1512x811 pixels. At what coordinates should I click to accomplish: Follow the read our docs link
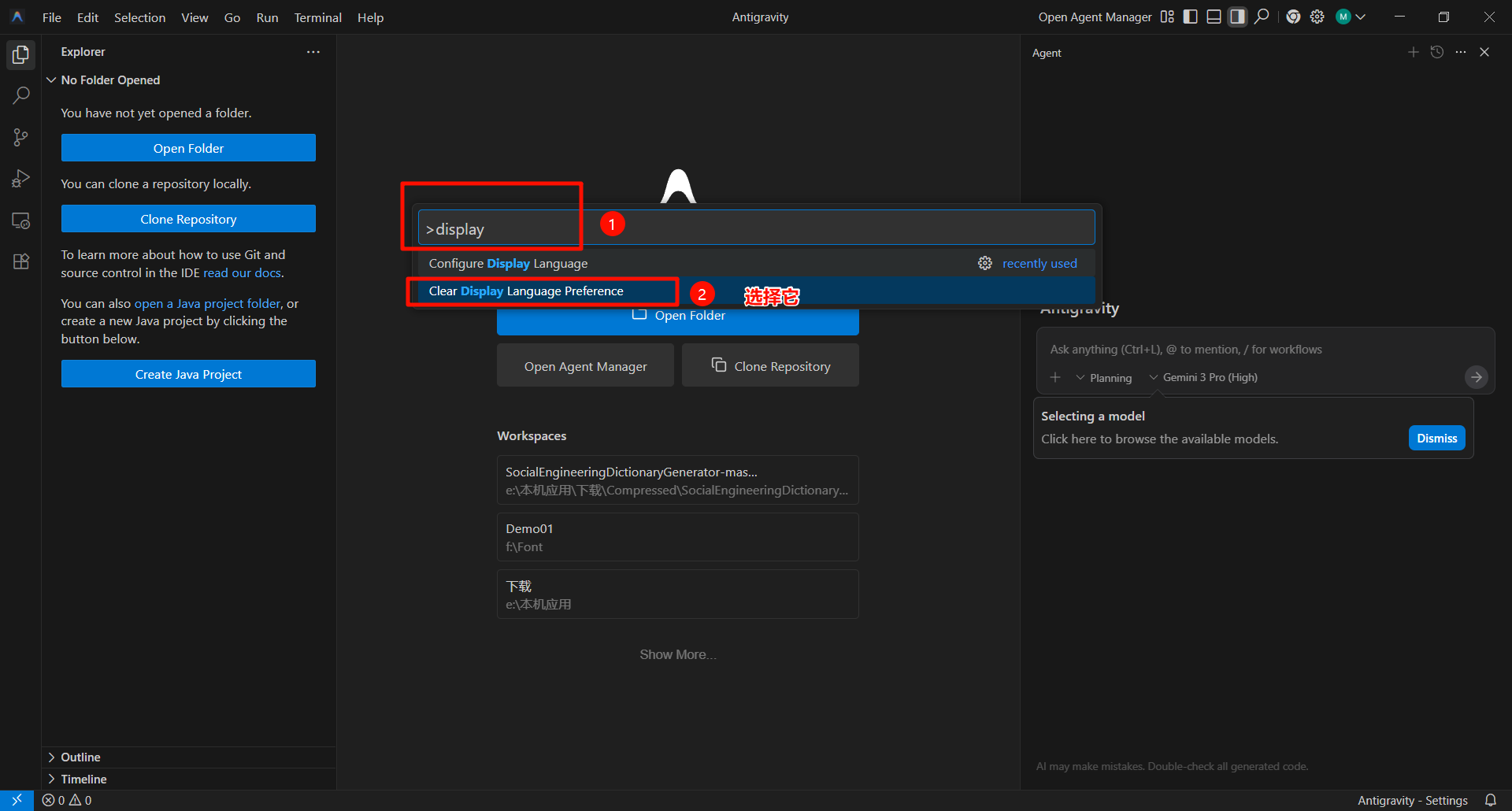click(242, 273)
